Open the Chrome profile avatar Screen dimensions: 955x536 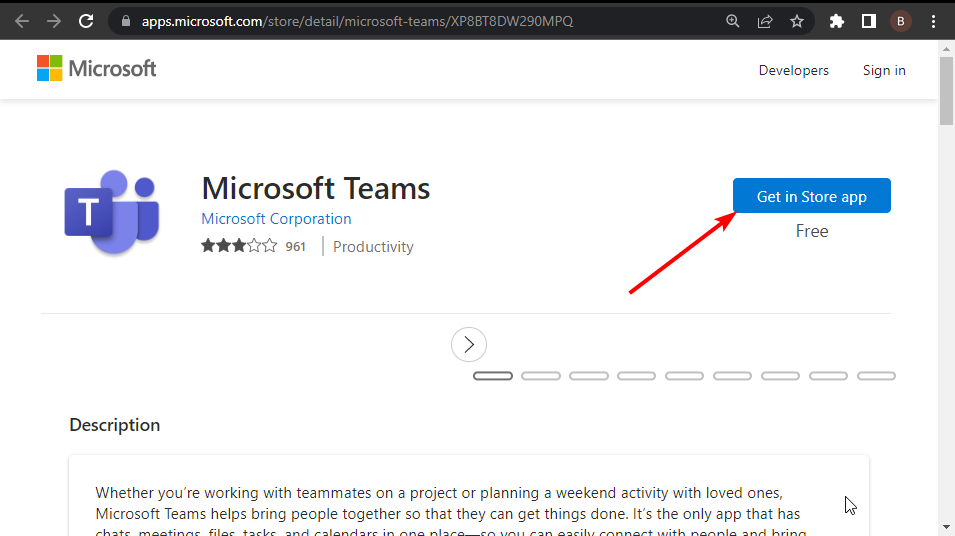click(901, 21)
